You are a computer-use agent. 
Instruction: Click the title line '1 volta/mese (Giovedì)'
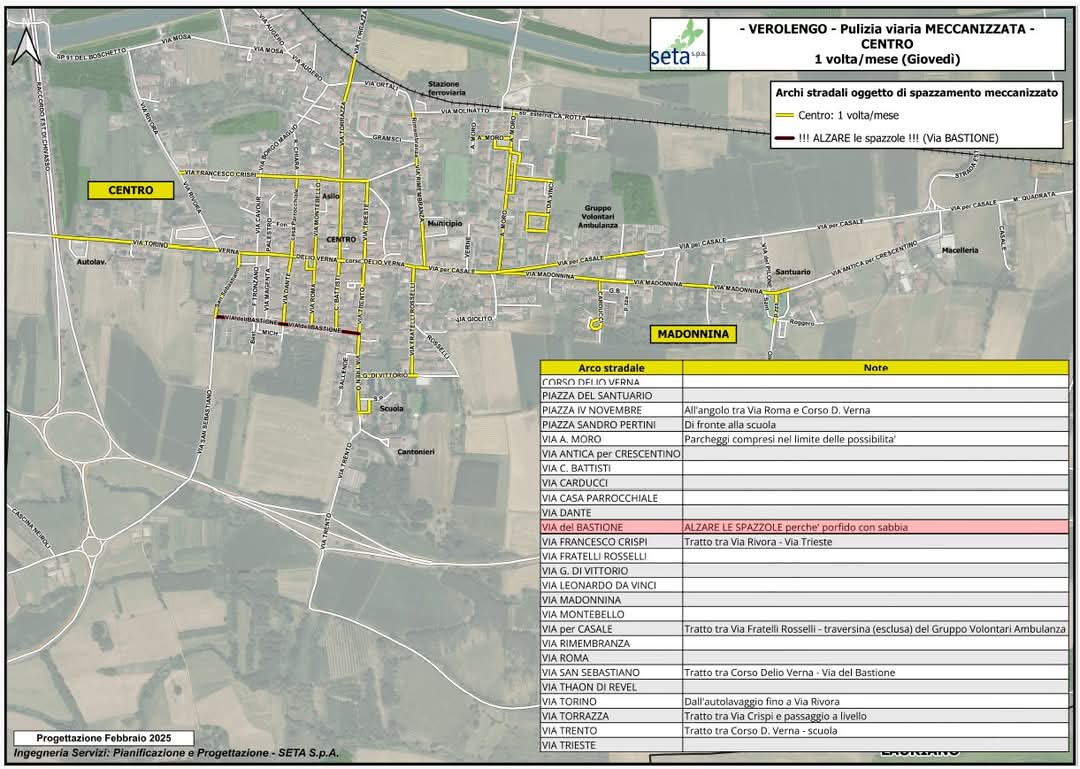pyautogui.click(x=886, y=59)
